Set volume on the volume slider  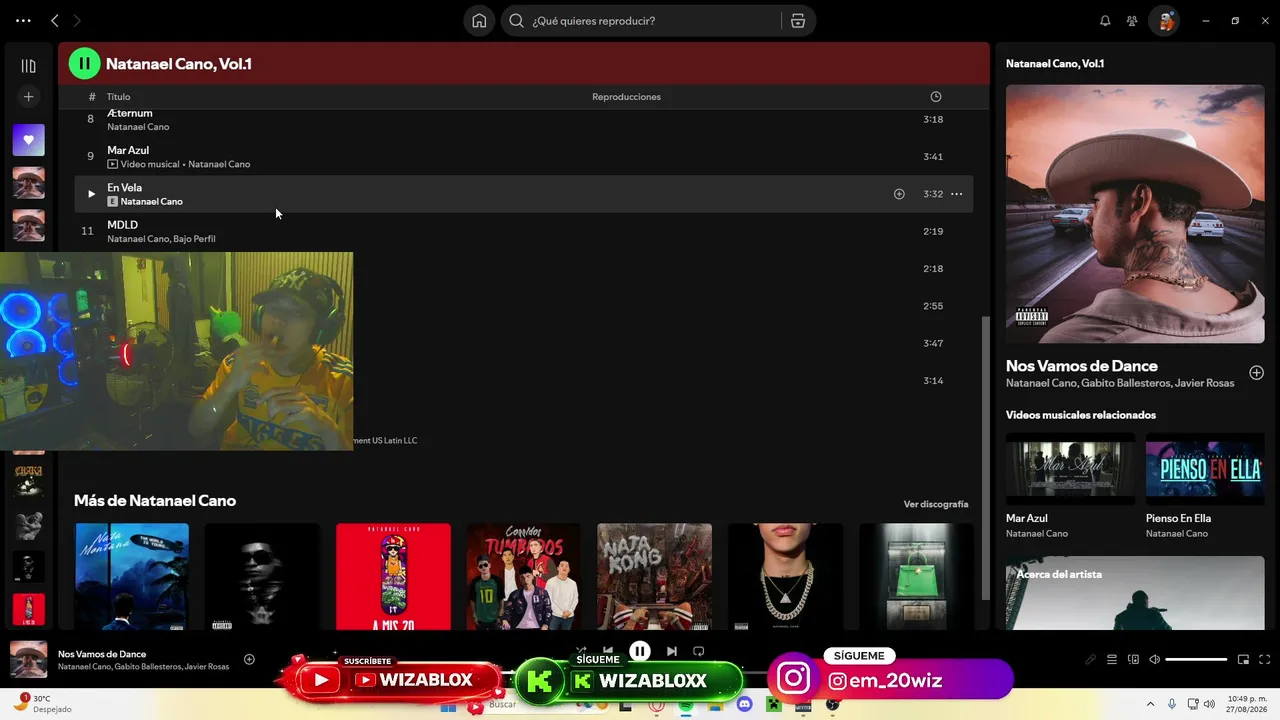(1196, 659)
